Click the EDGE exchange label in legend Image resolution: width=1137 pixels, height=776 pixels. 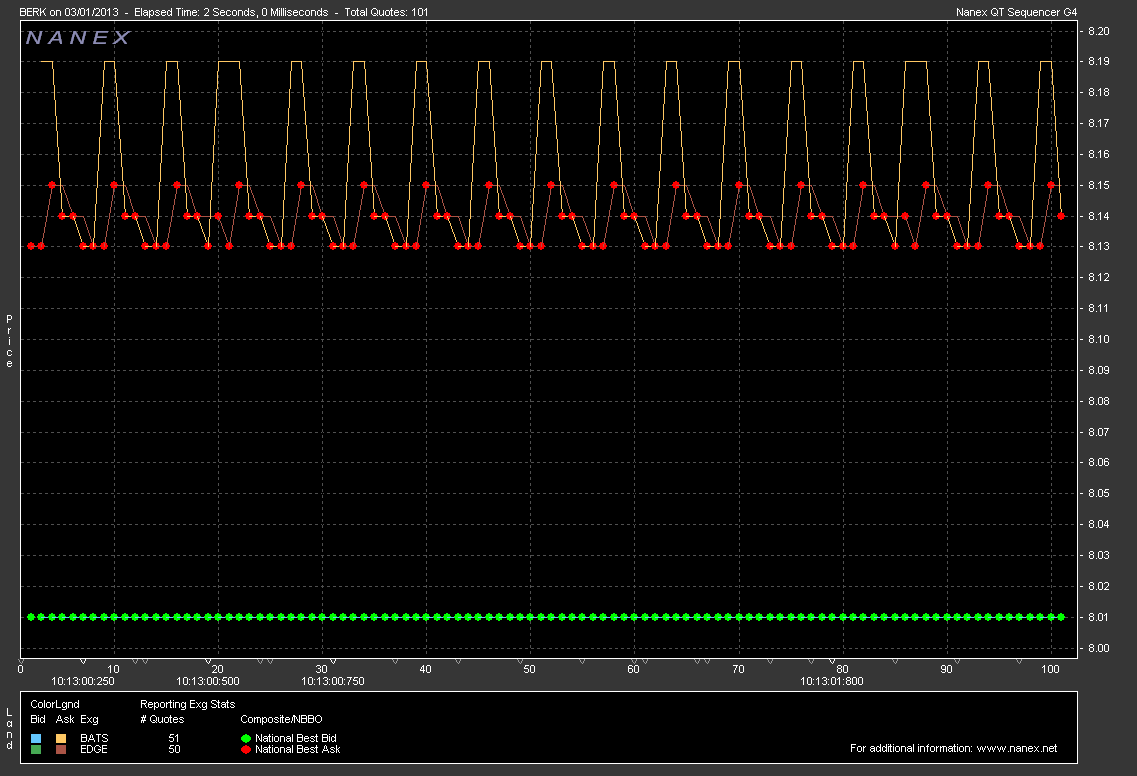point(94,749)
